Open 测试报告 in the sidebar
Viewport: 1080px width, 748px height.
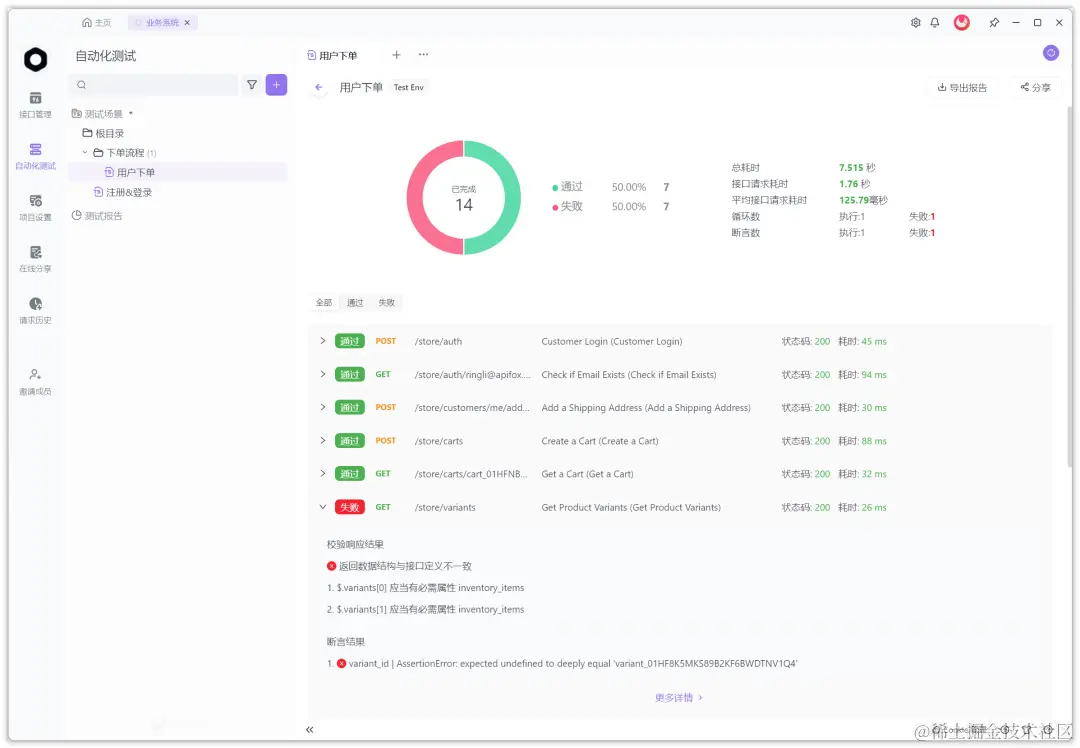coord(97,216)
